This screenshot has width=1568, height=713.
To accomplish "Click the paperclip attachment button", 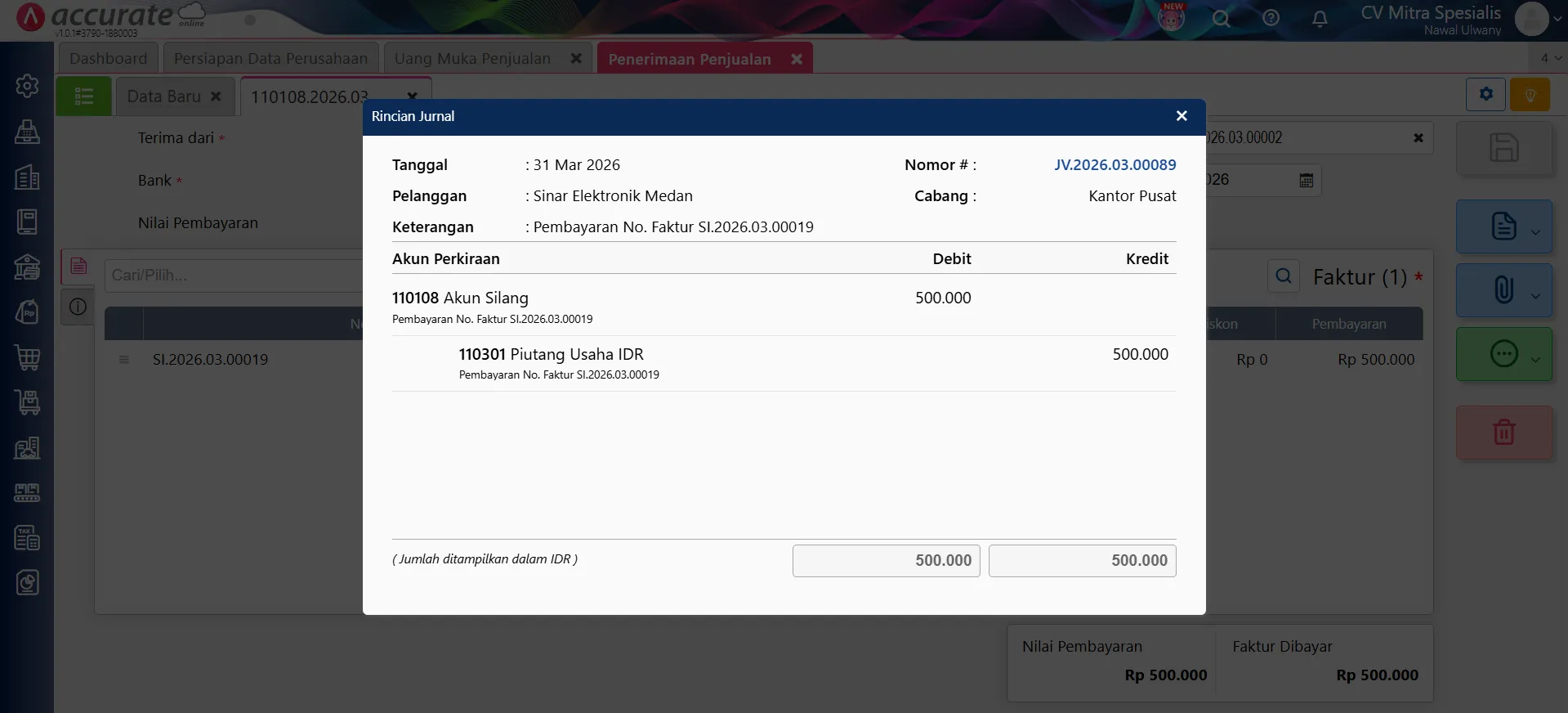I will pos(1503,289).
